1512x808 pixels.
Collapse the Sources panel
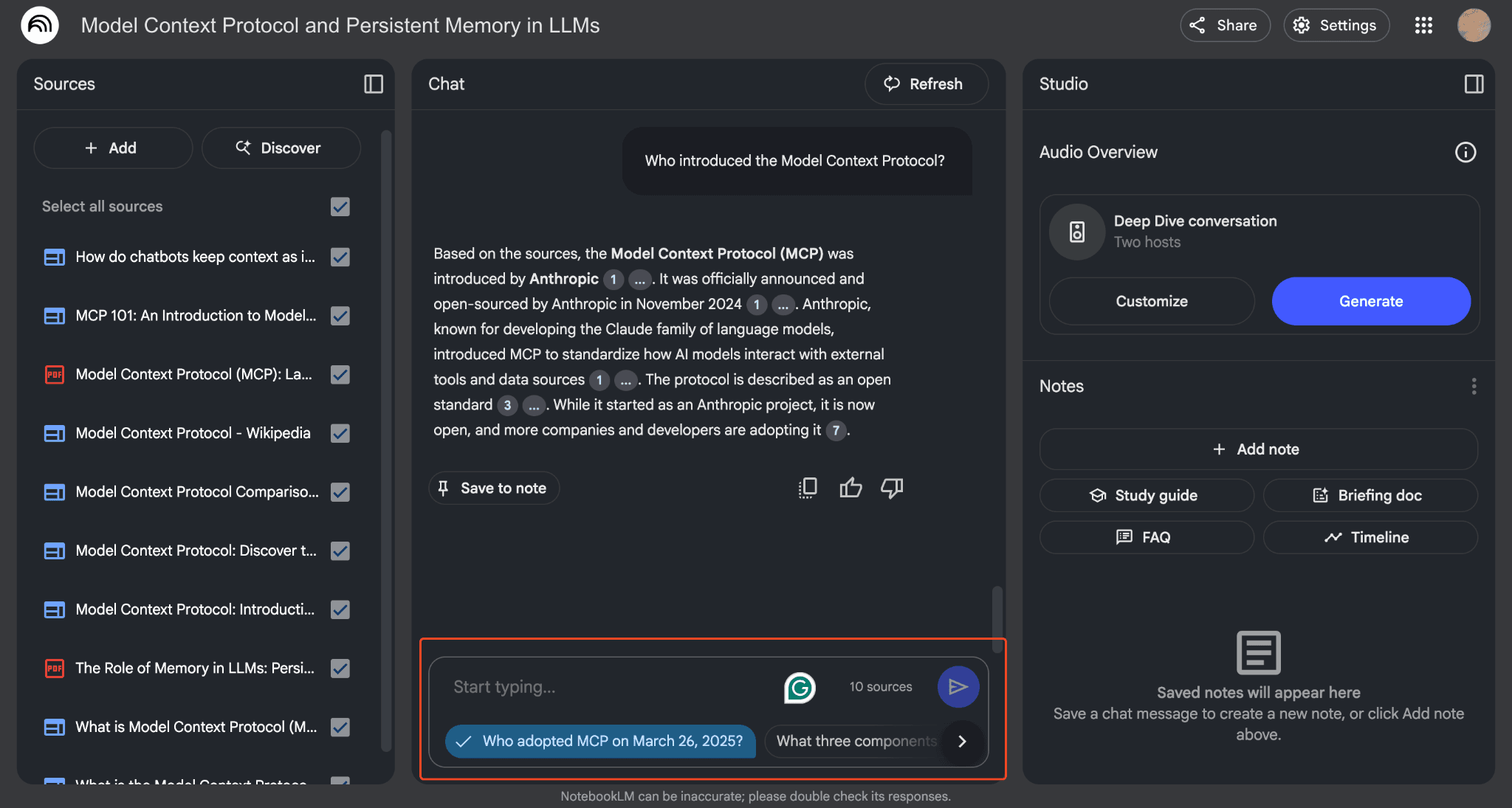click(x=374, y=84)
